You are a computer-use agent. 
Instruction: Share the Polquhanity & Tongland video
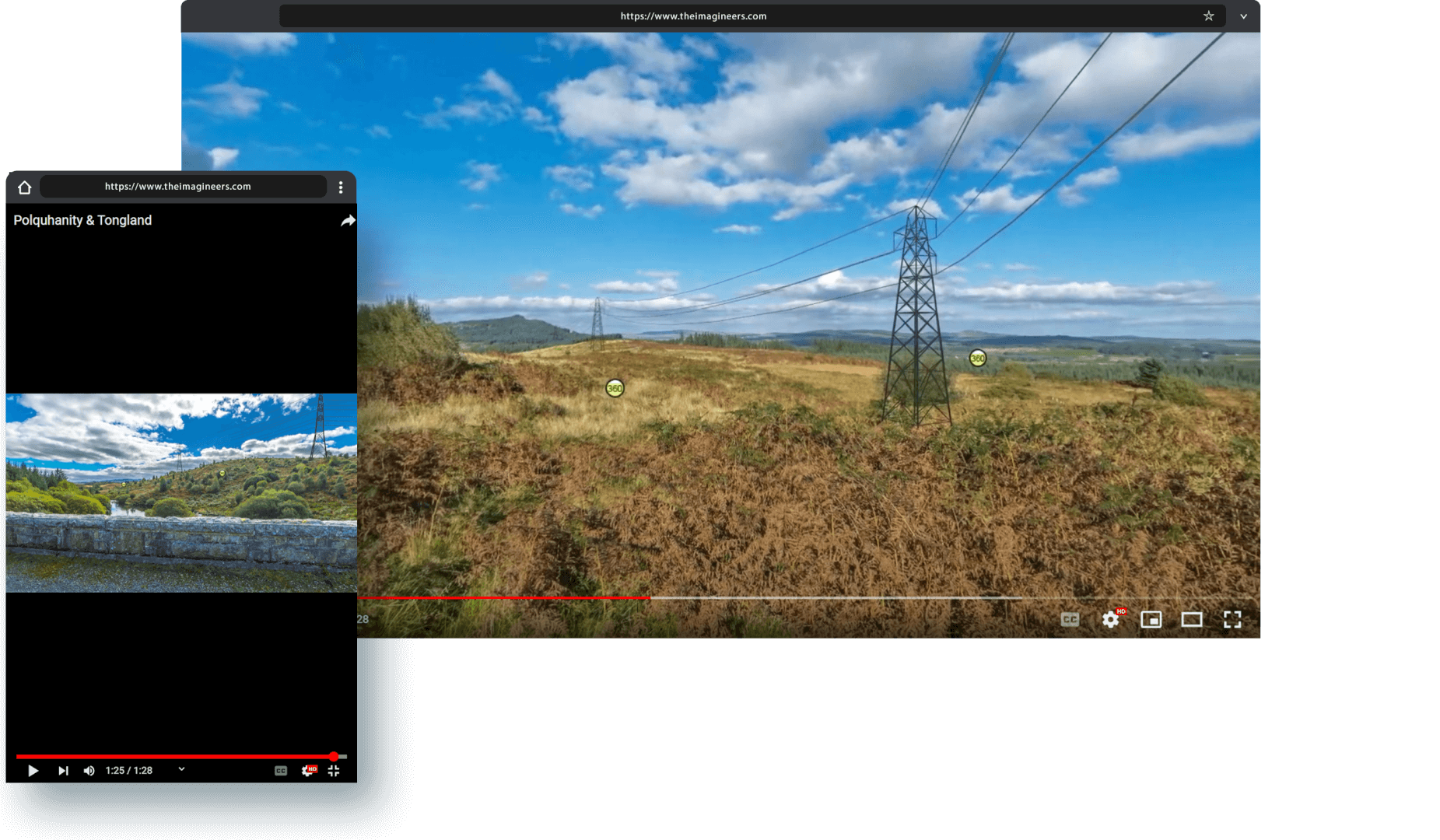pos(348,221)
